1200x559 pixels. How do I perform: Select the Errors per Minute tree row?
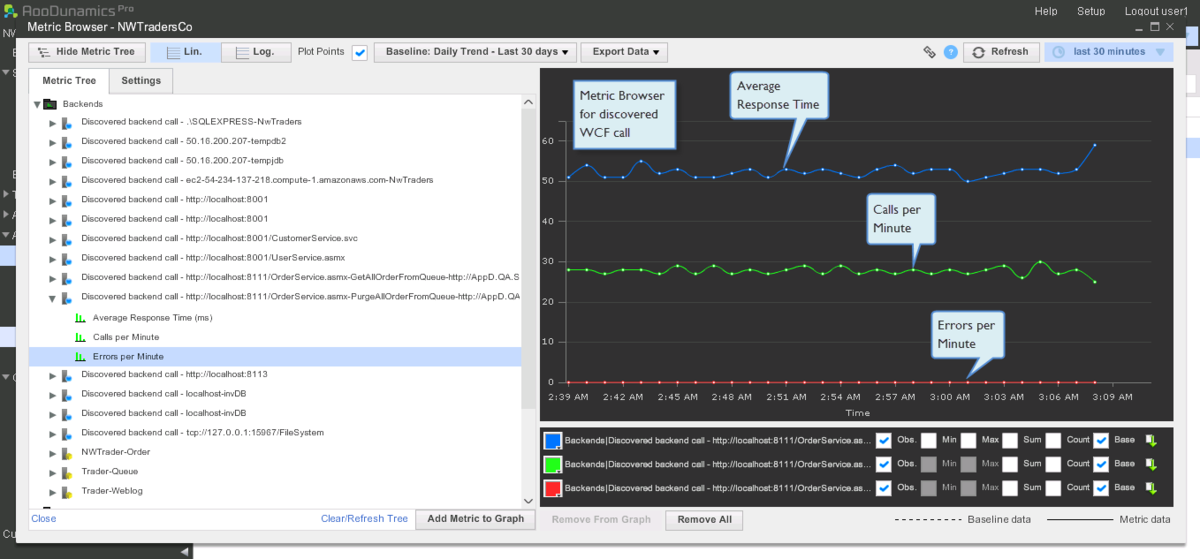click(275, 356)
